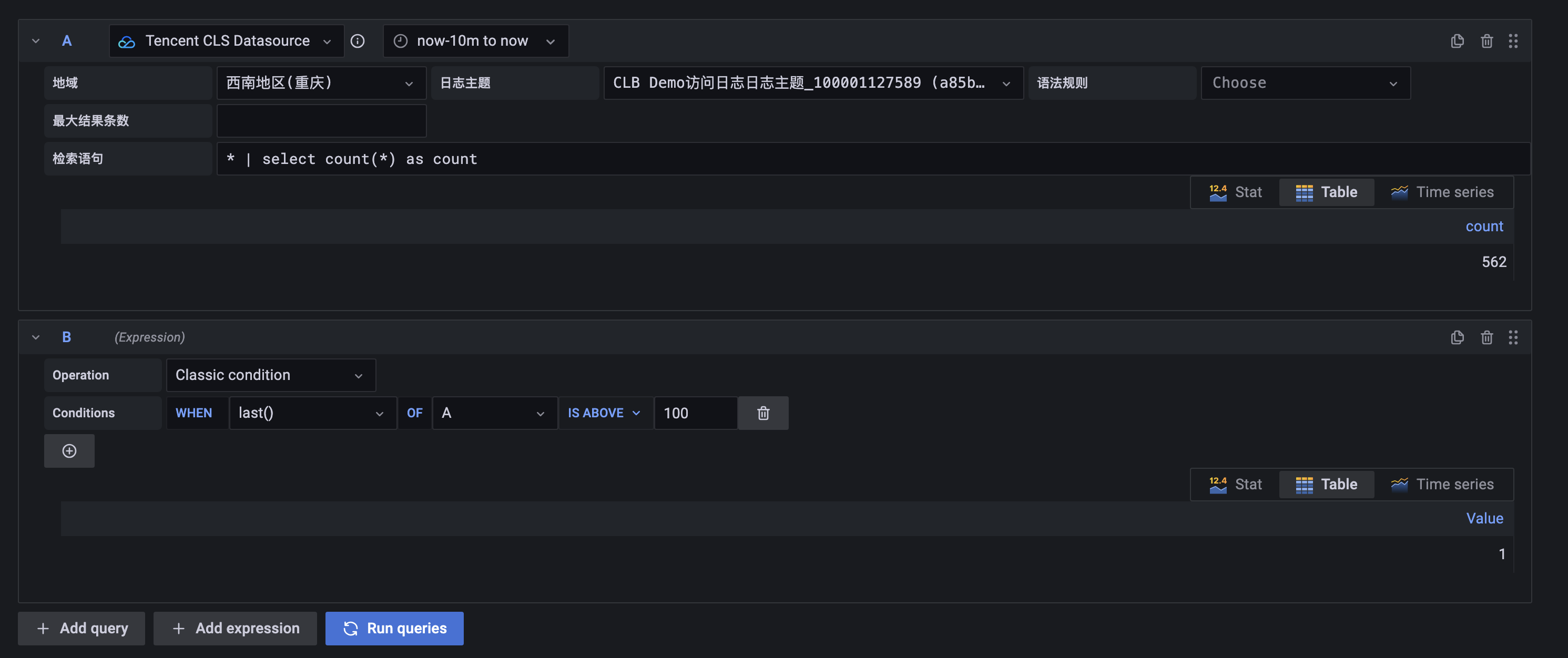1568x658 pixels.
Task: Click the expression name letter B
Action: [x=67, y=337]
